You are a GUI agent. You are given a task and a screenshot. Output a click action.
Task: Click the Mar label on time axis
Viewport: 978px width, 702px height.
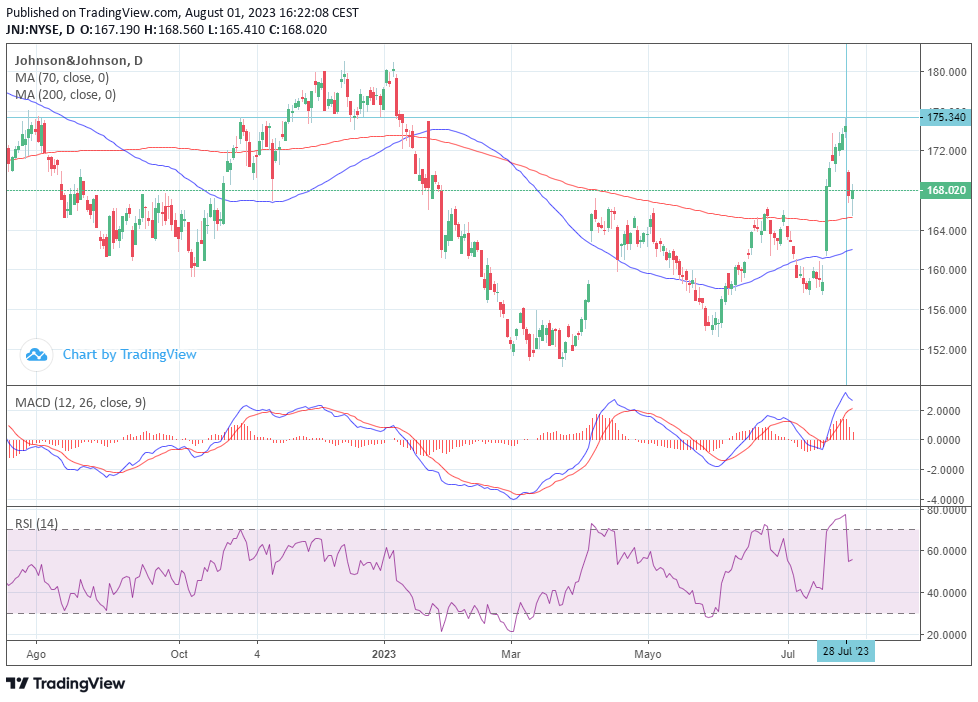coord(511,654)
